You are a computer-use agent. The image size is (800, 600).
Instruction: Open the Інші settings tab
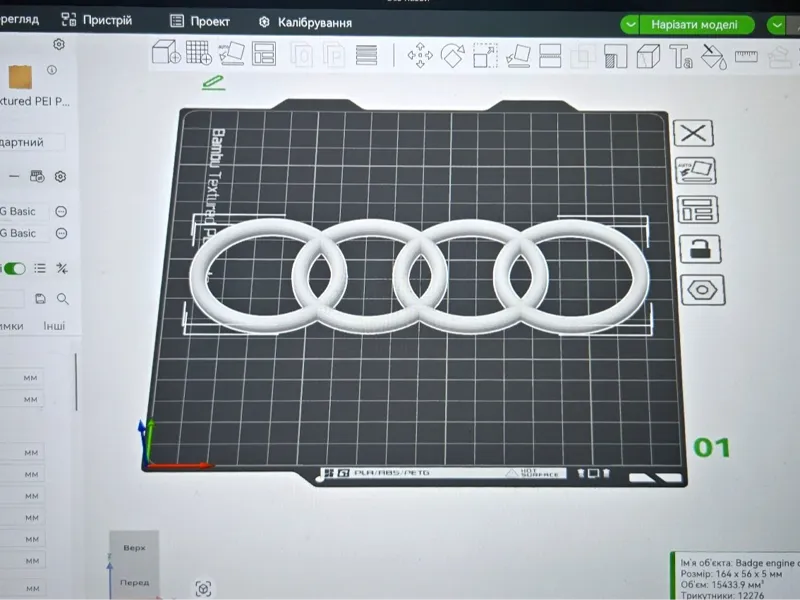pyautogui.click(x=54, y=326)
